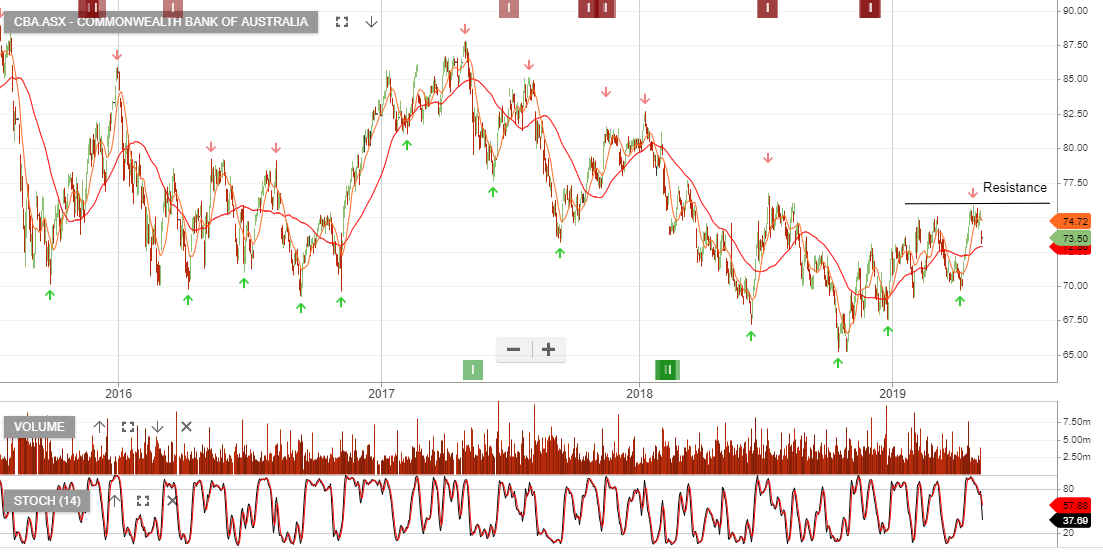
Task: Select the Resistance annotation text
Action: tap(1014, 187)
